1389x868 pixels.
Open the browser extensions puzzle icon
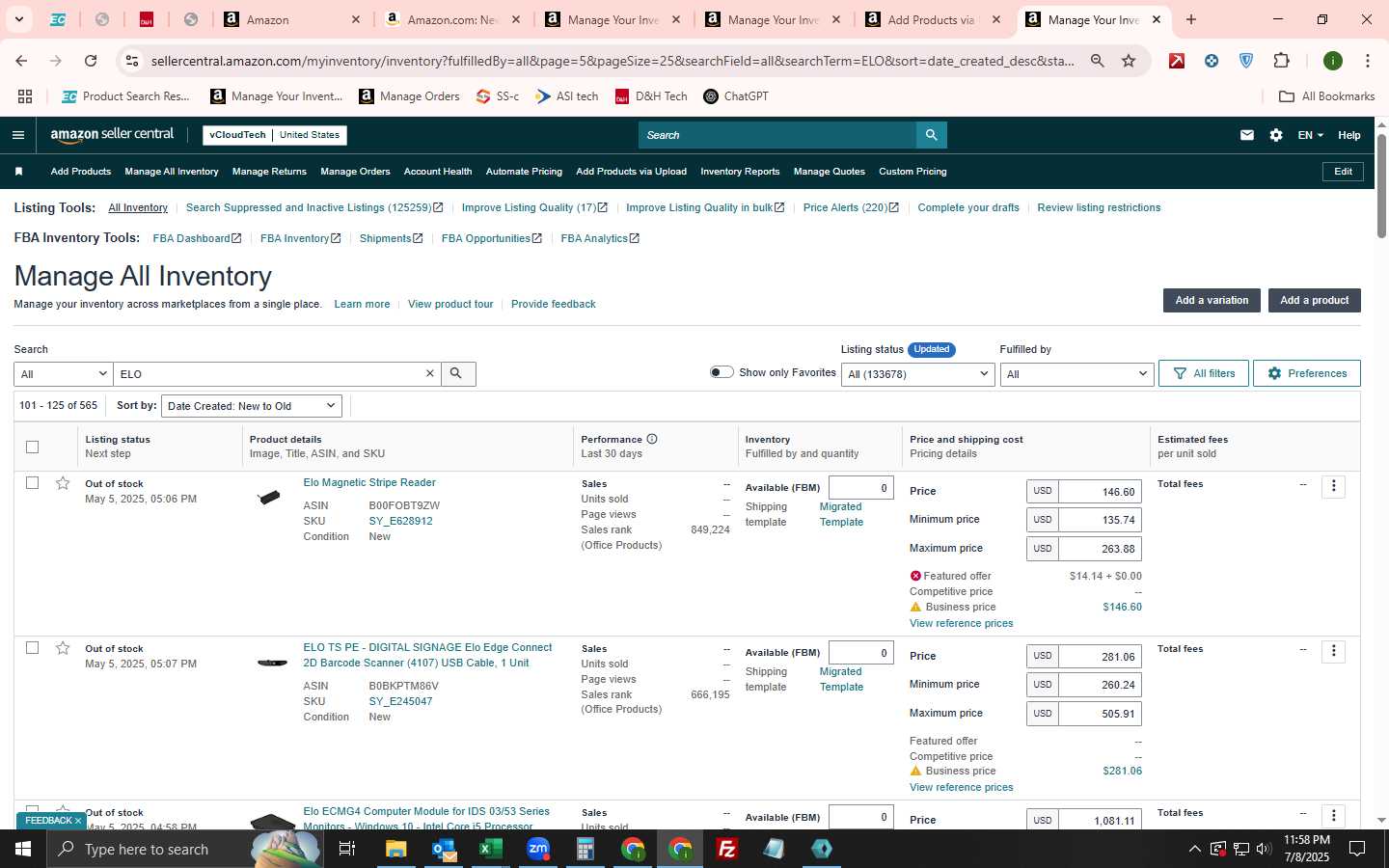point(1281,61)
